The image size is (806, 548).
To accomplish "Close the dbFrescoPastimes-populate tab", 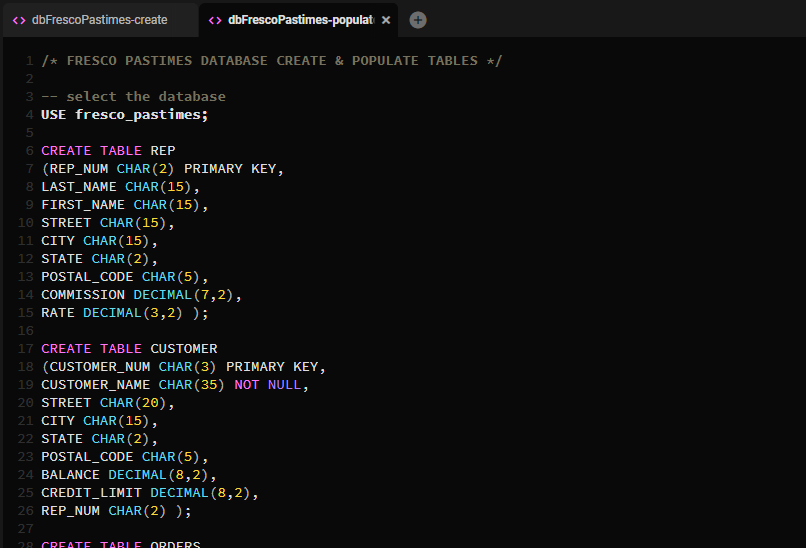I will tap(386, 20).
